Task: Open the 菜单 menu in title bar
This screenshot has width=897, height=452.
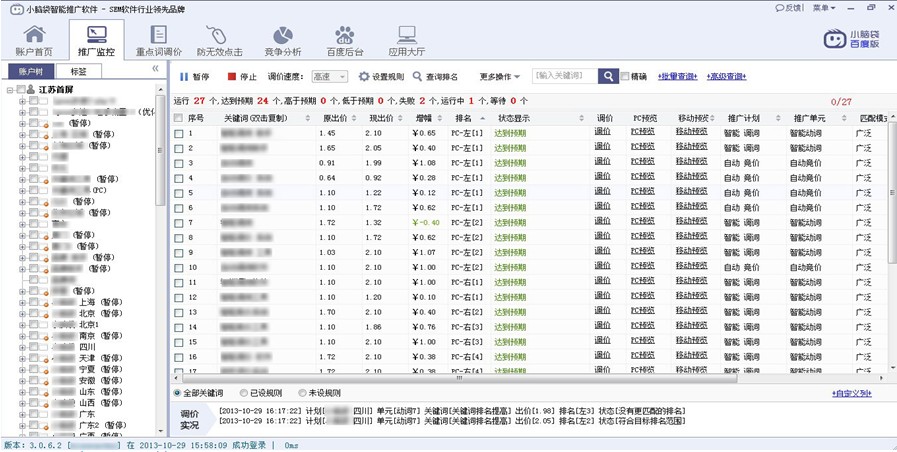Action: pos(823,8)
